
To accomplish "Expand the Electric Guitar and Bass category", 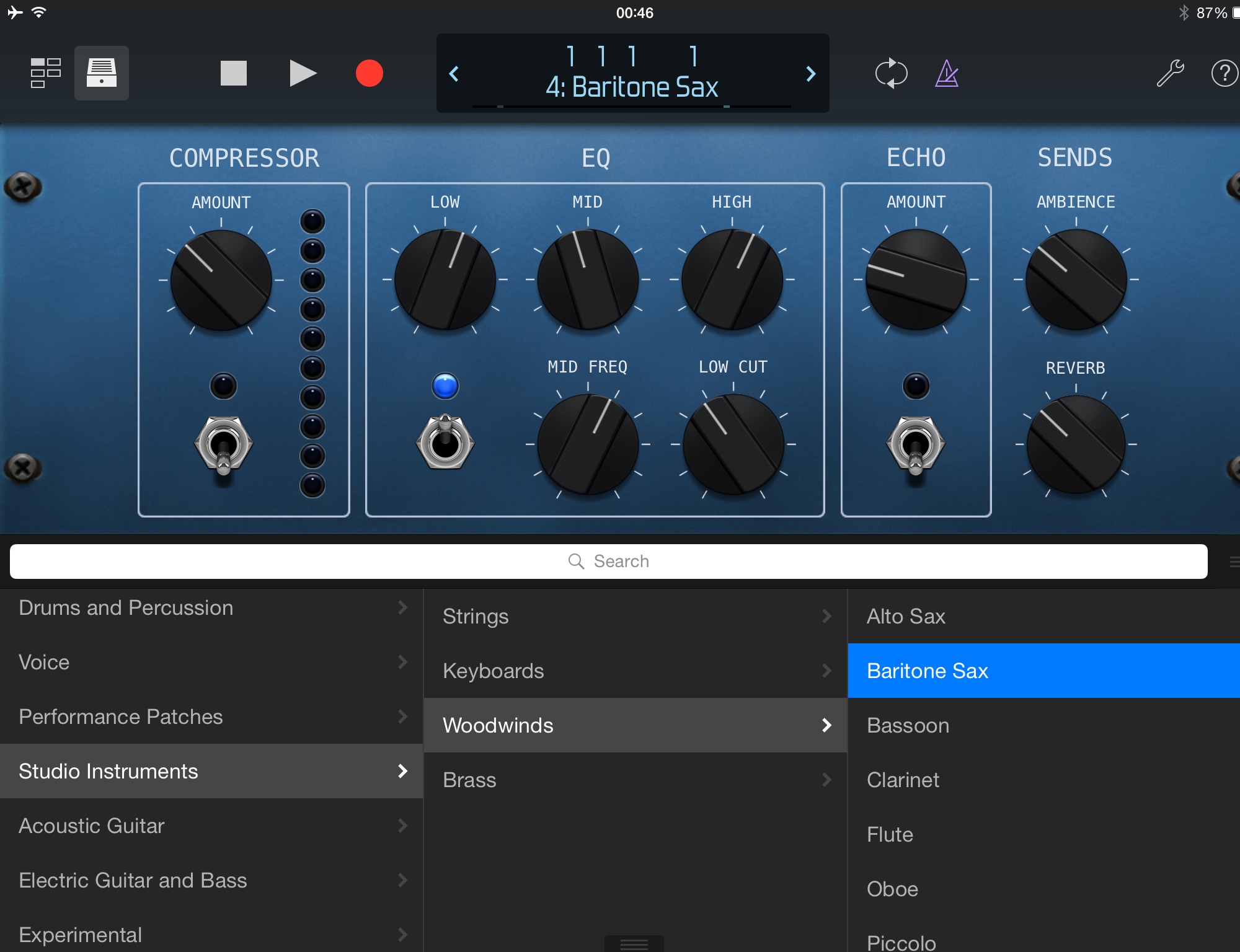I will [x=211, y=880].
